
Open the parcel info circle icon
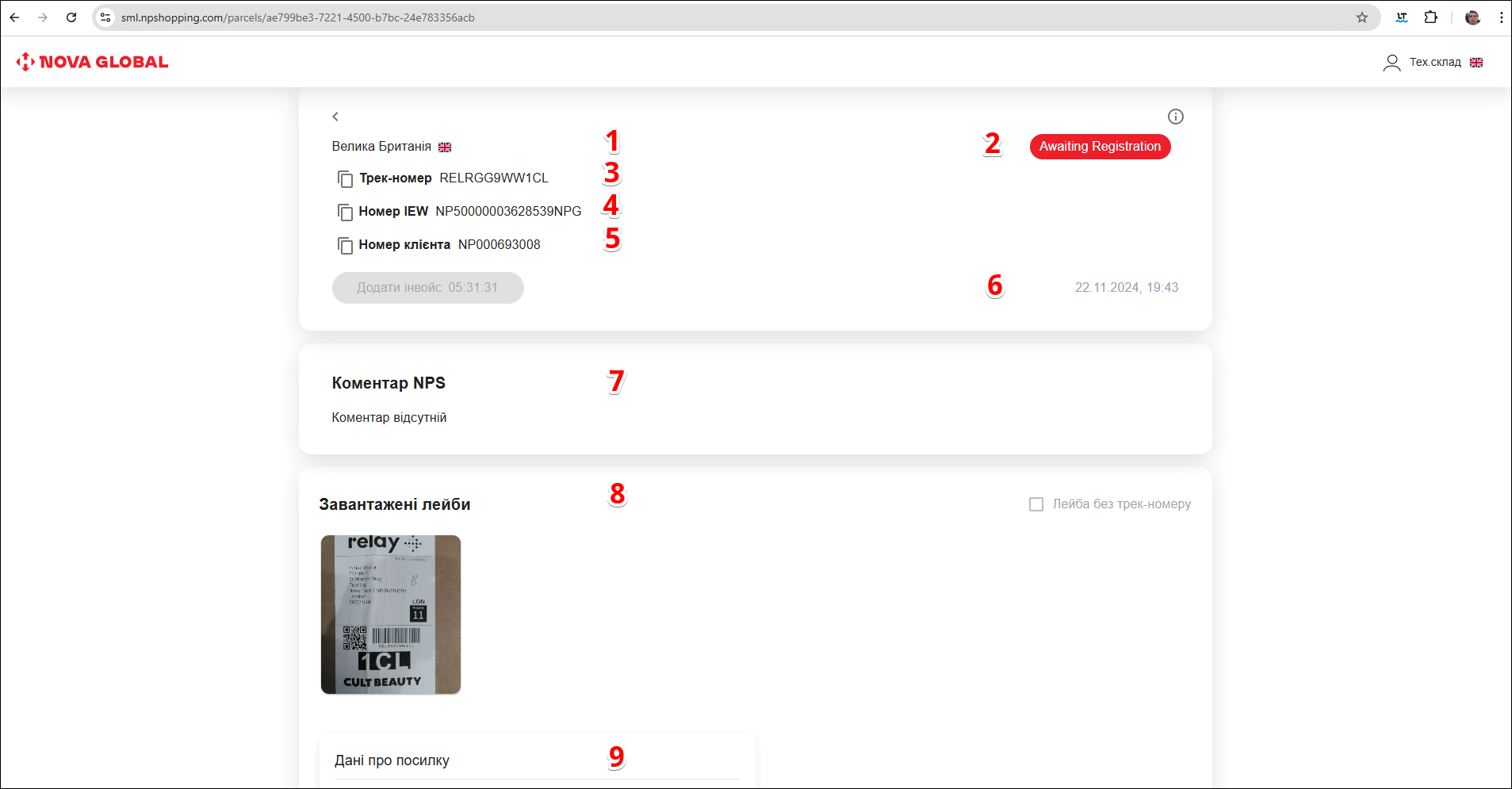pos(1175,117)
